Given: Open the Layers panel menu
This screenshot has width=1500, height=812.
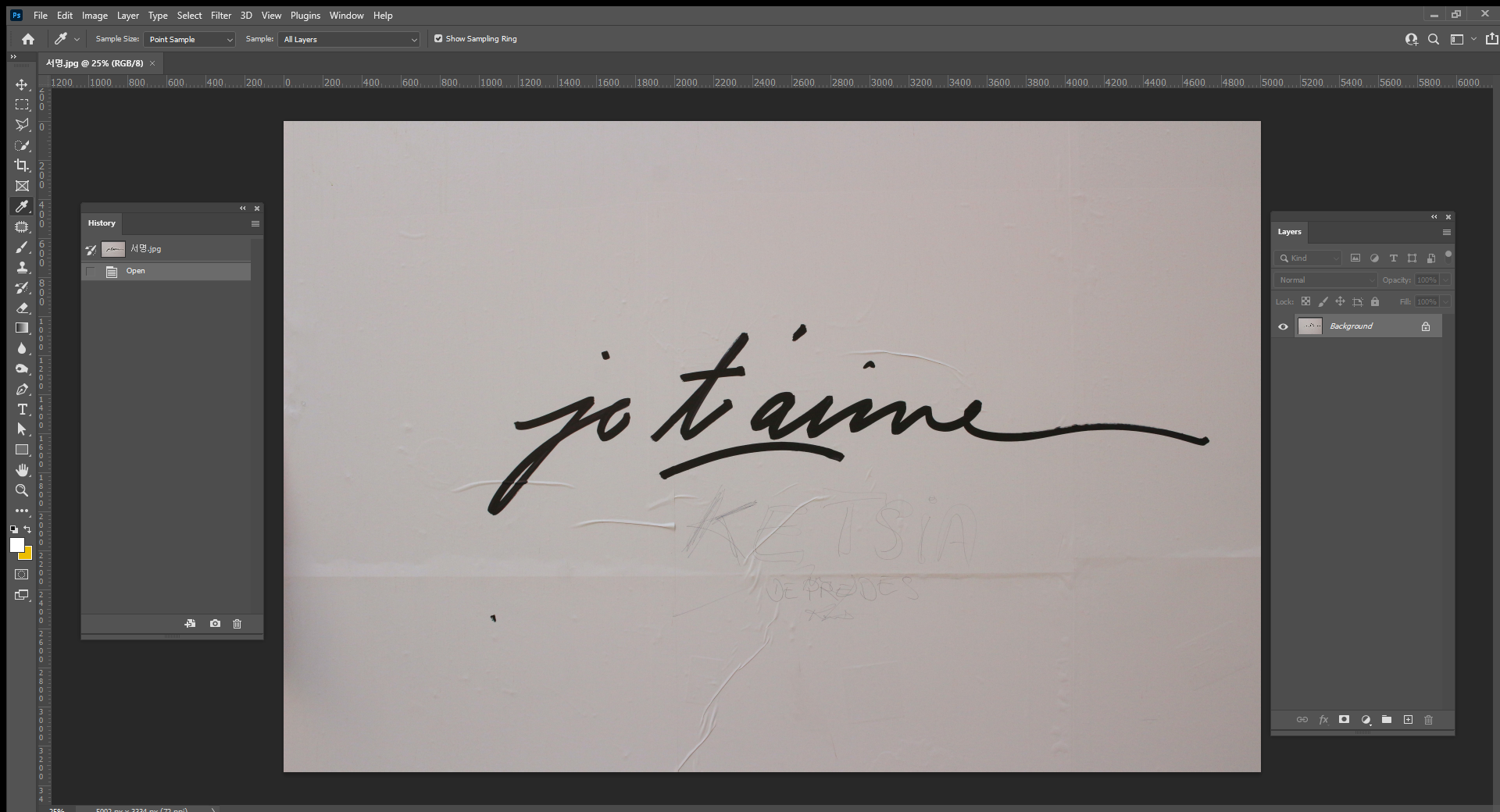Looking at the screenshot, I should coord(1447,232).
